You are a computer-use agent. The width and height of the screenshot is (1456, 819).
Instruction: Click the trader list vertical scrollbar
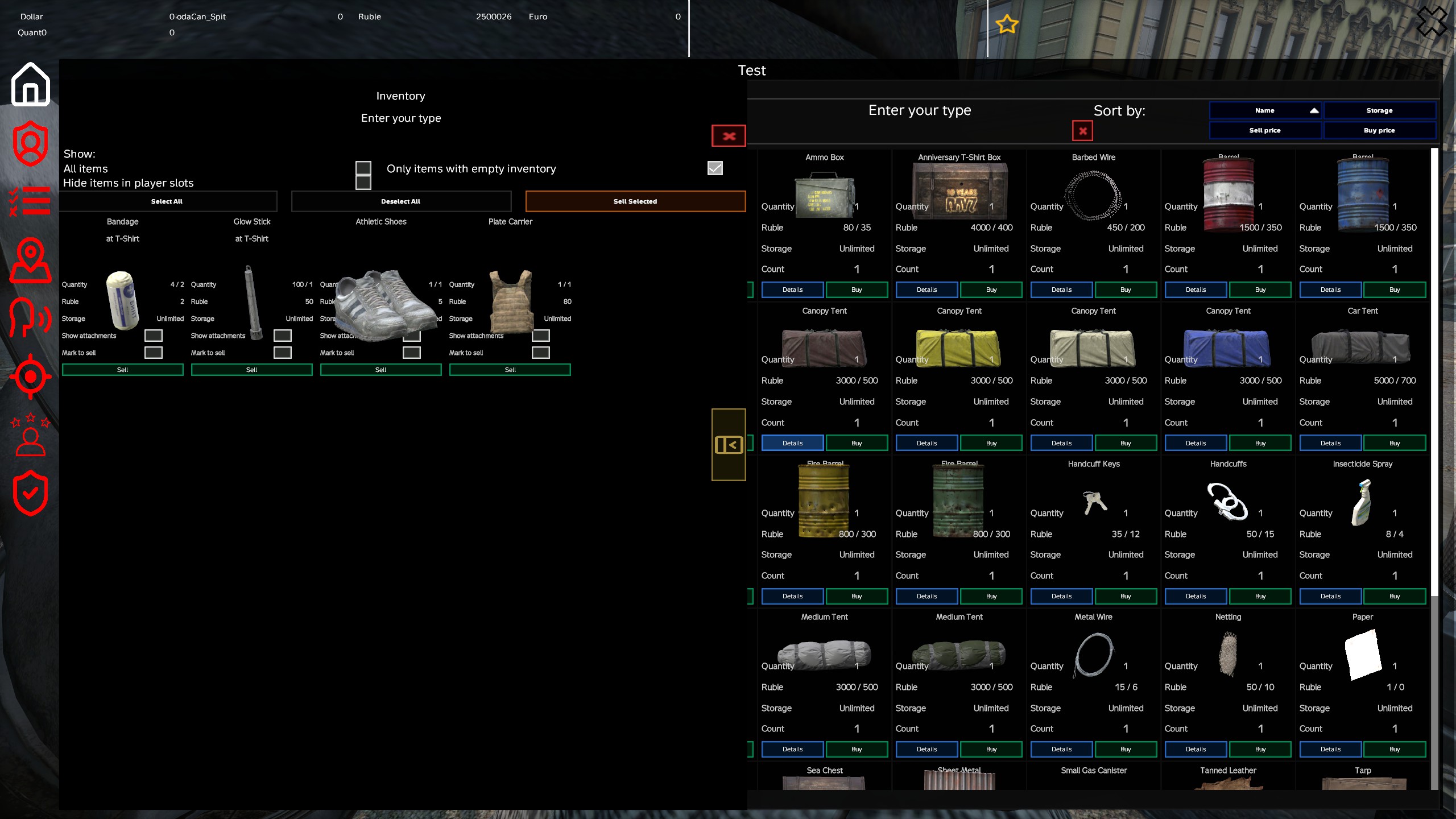point(1434,371)
